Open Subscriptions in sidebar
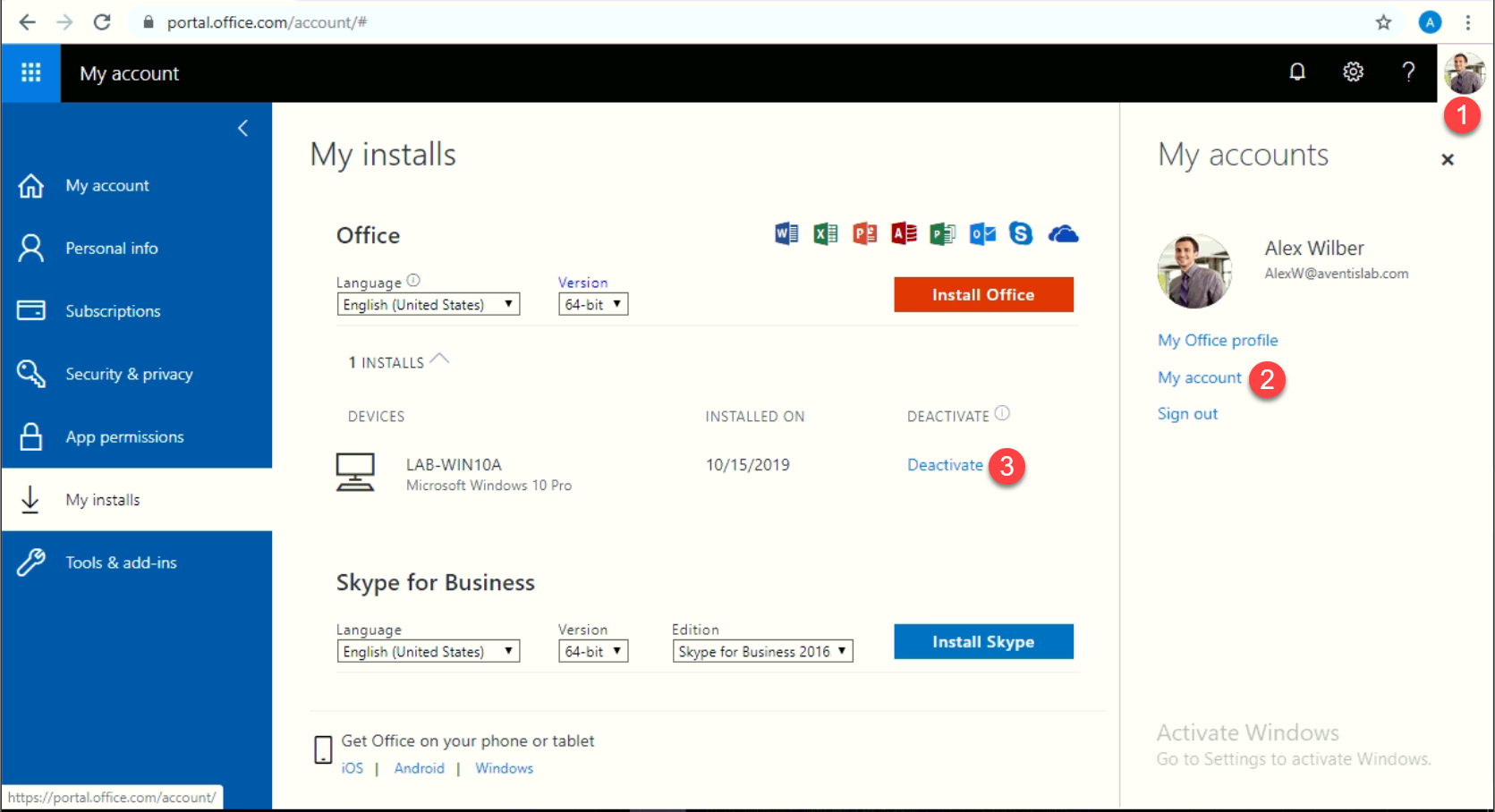 136,311
